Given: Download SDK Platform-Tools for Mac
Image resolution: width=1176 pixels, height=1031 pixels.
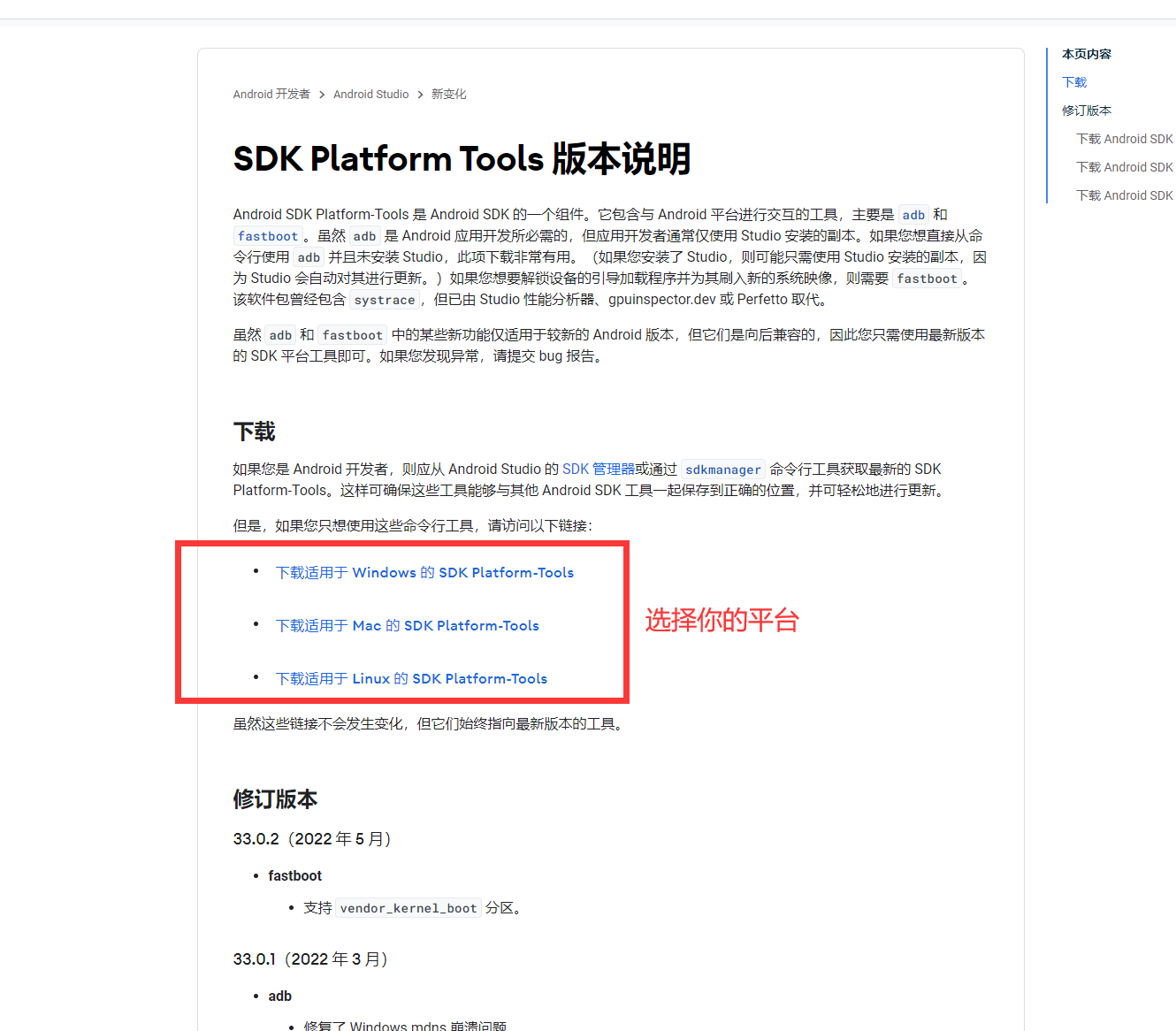Looking at the screenshot, I should coord(407,626).
